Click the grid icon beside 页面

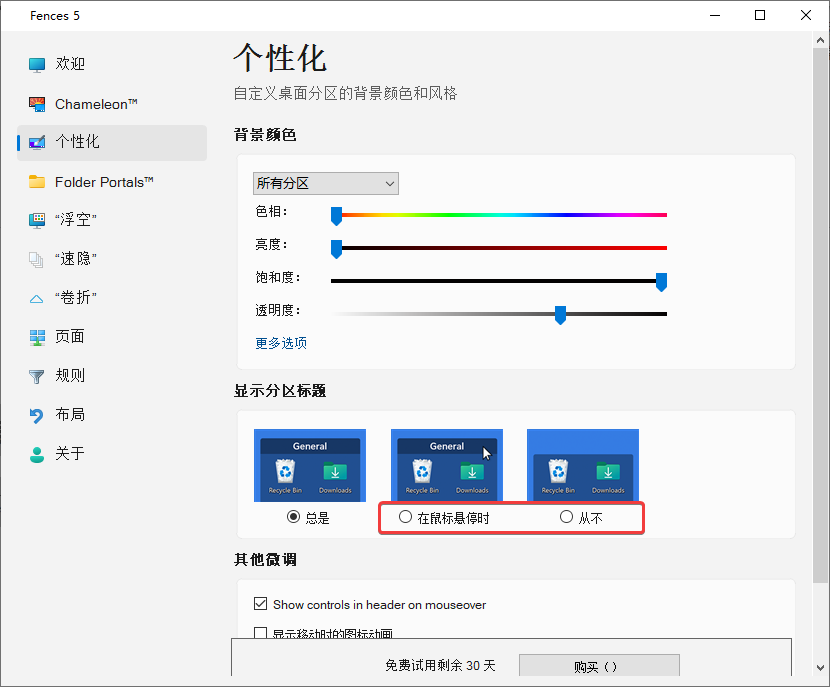(37, 337)
